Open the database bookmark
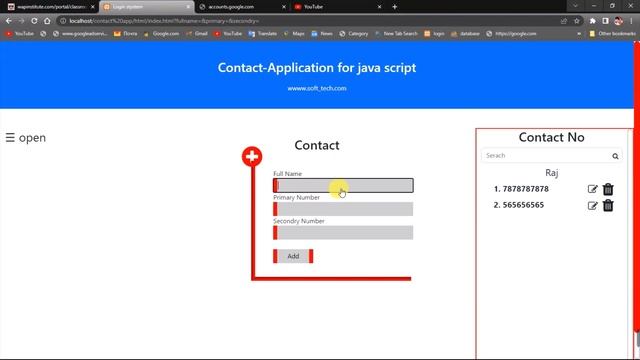640x360 pixels. [x=465, y=34]
